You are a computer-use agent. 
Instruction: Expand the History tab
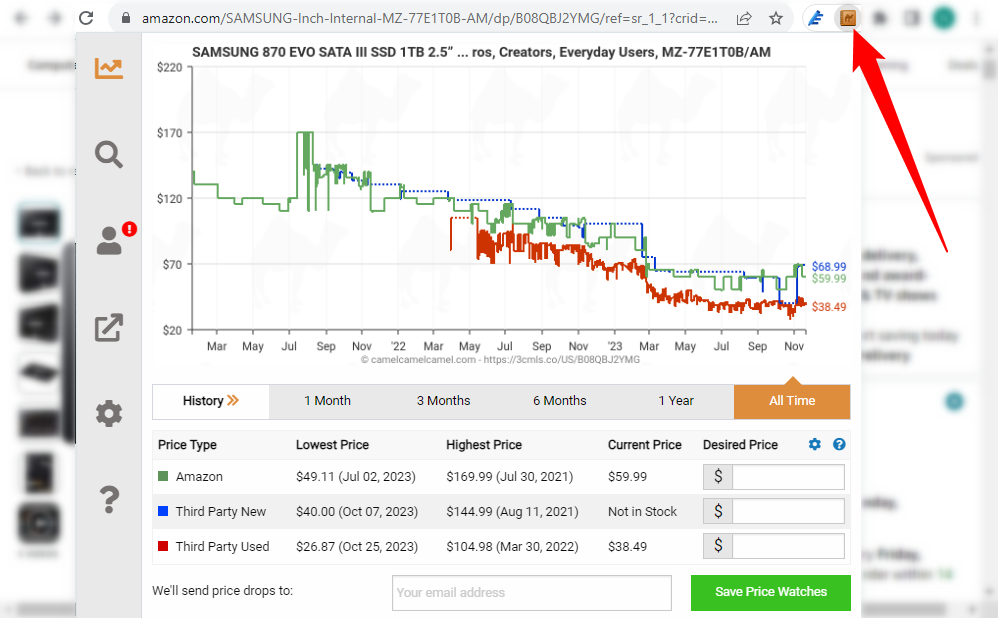[x=211, y=401]
